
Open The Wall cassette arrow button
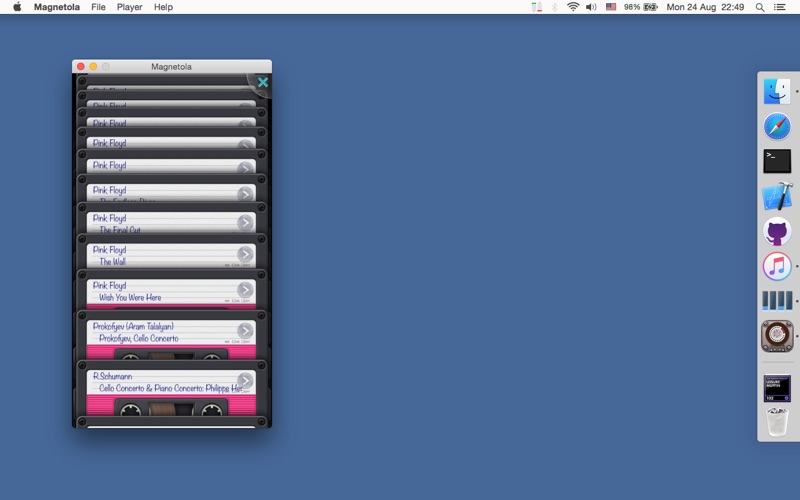[245, 254]
